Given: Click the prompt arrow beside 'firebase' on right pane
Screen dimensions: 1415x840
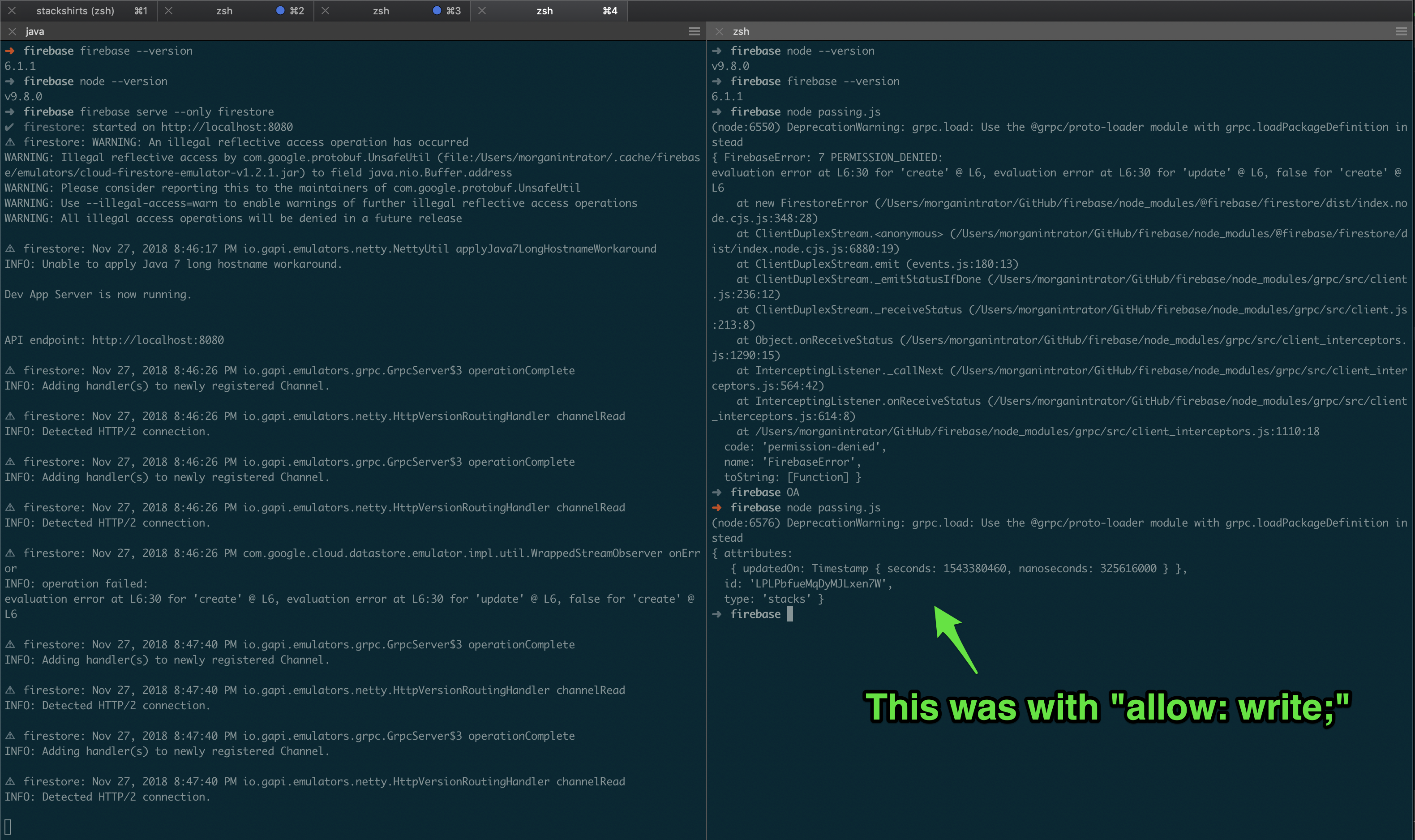Looking at the screenshot, I should 716,613.
